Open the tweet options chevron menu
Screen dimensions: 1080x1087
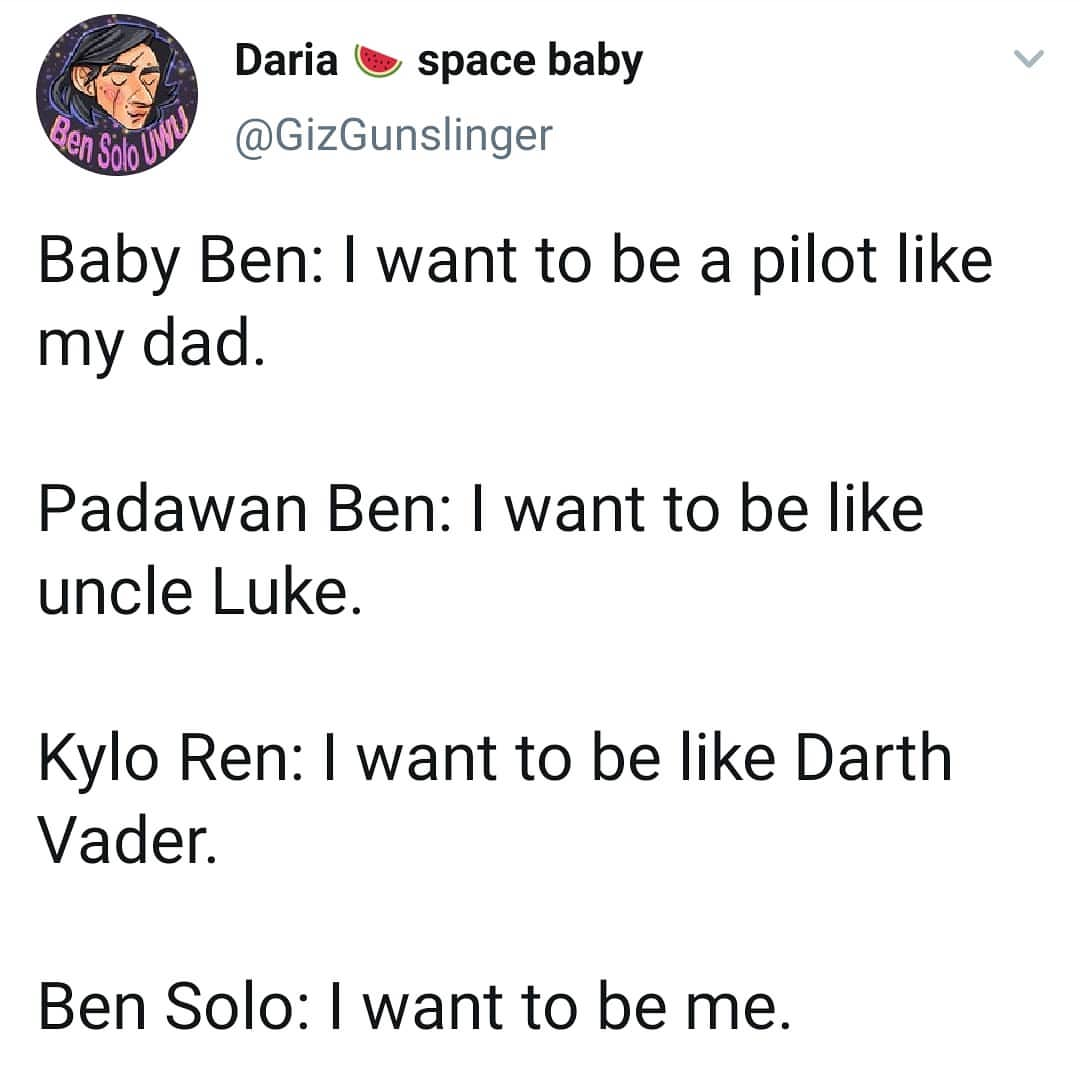pyautogui.click(x=1028, y=59)
